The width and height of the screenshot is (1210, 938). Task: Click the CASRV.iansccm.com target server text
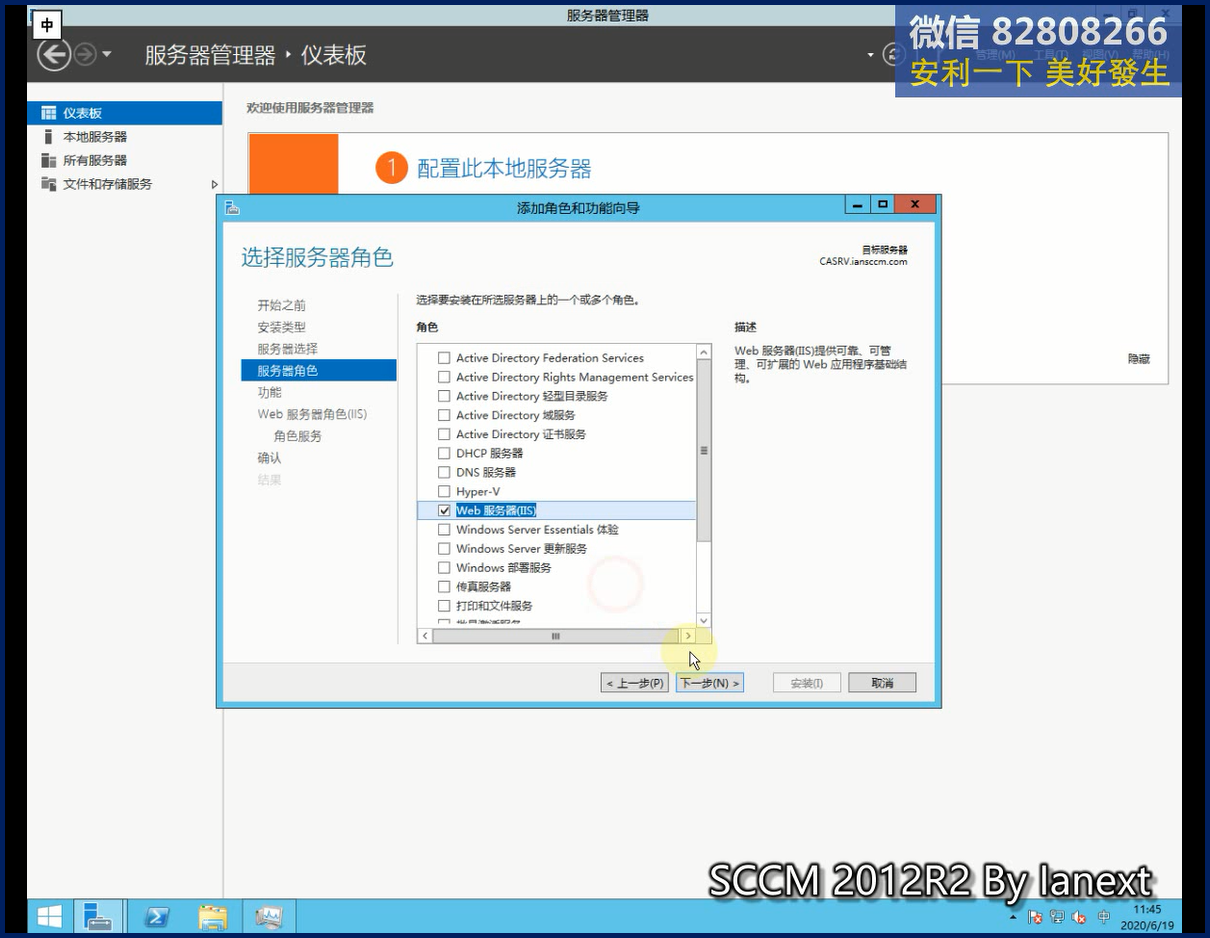point(863,262)
